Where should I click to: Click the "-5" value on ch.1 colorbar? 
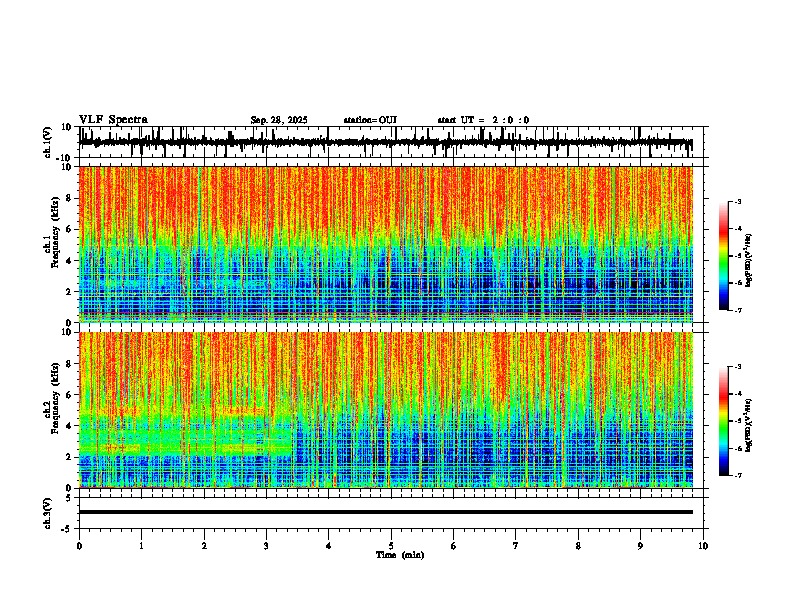737,256
